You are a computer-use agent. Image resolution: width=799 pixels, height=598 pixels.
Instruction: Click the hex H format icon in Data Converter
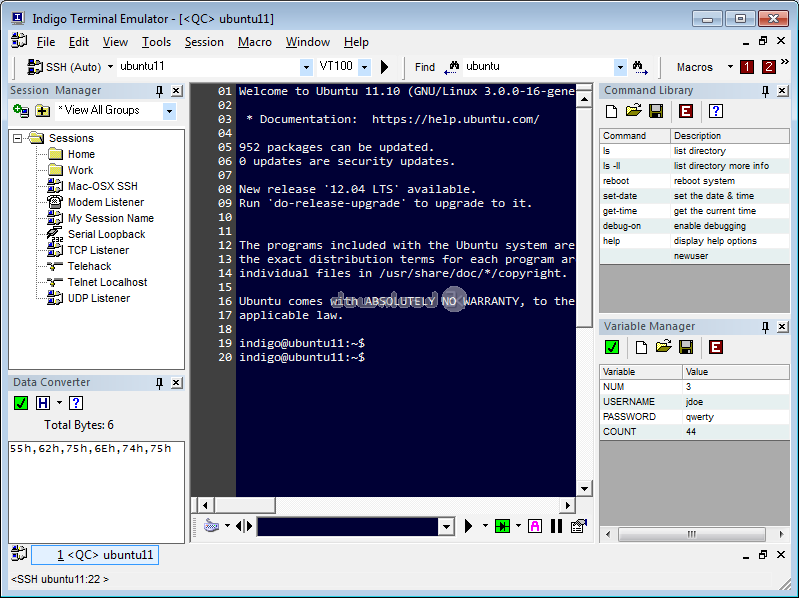click(43, 403)
